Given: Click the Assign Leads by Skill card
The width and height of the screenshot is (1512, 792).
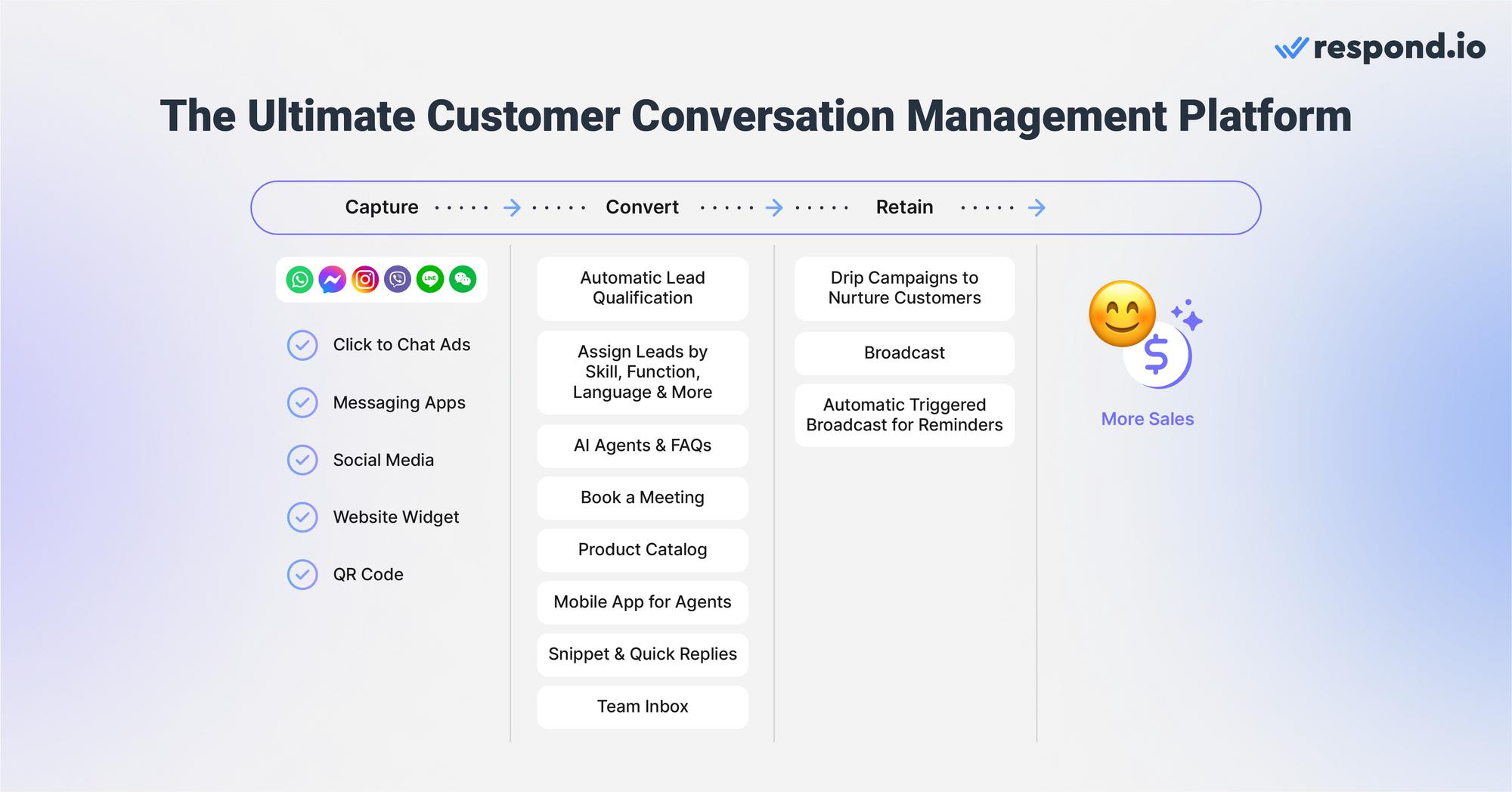Looking at the screenshot, I should 643,372.
